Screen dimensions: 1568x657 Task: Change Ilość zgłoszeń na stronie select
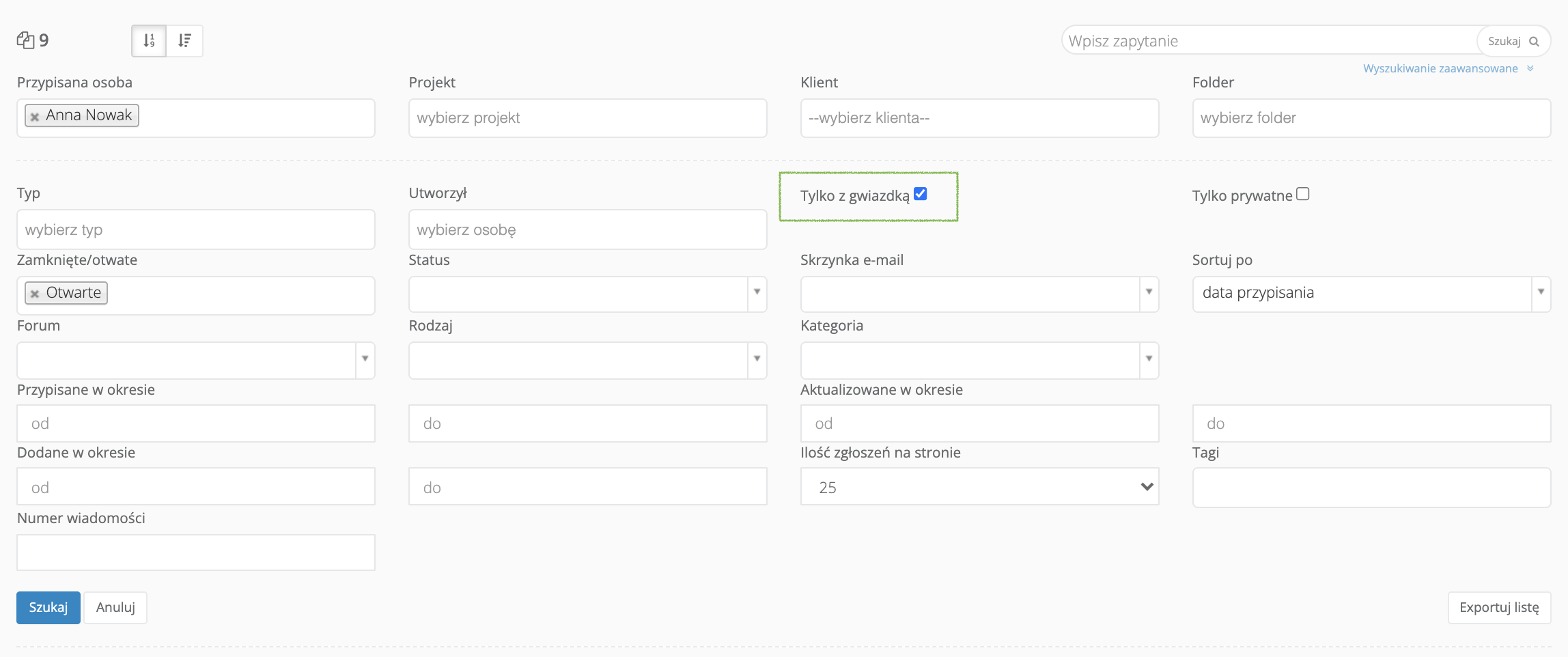click(979, 487)
